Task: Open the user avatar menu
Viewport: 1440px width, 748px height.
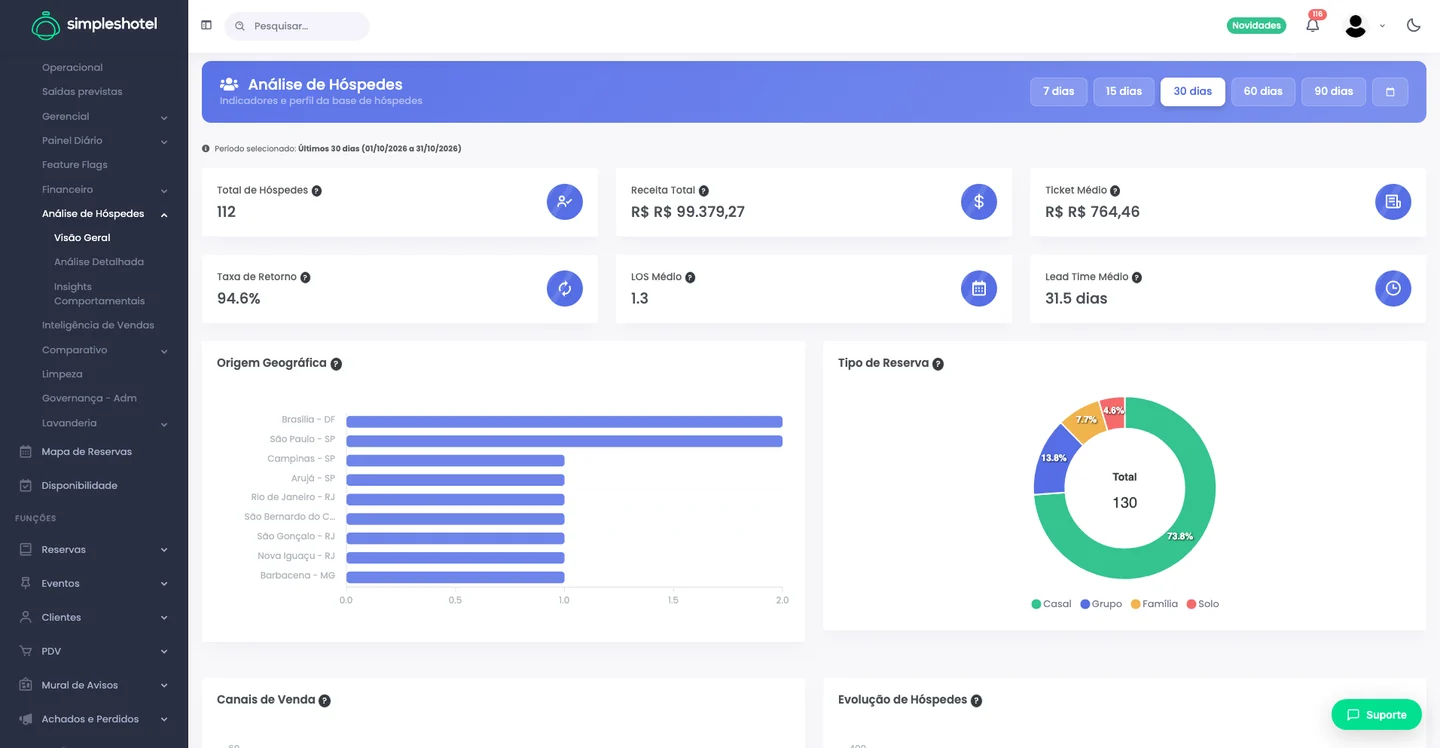Action: tap(1355, 26)
